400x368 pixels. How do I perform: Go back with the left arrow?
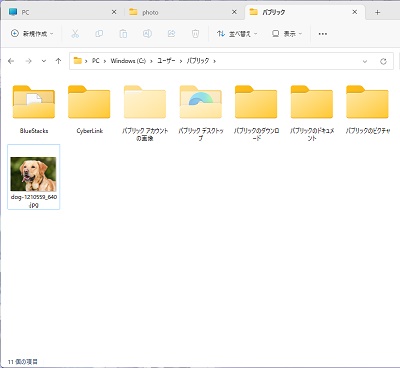11,61
